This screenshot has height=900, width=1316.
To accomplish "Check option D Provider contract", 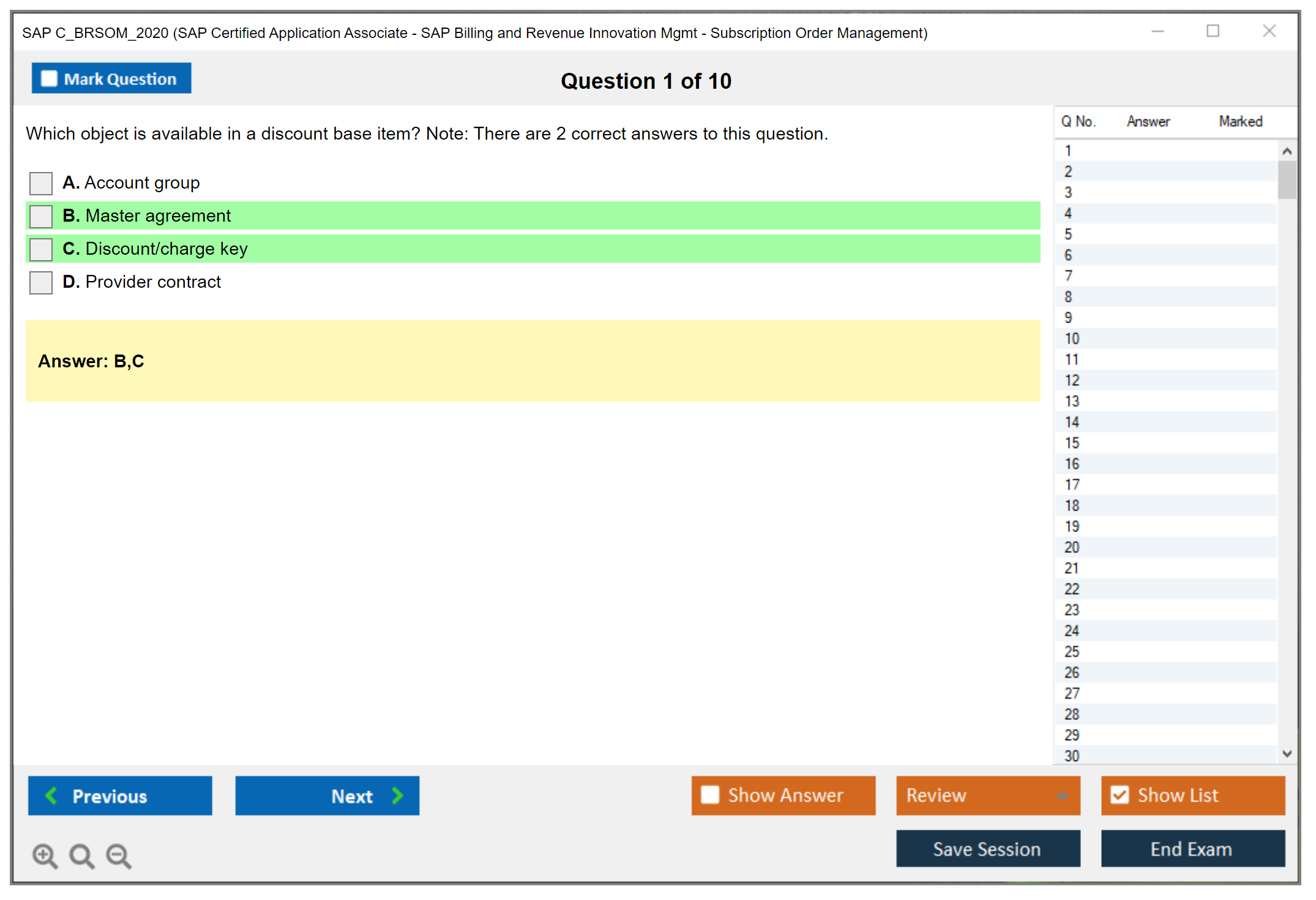I will click(41, 282).
